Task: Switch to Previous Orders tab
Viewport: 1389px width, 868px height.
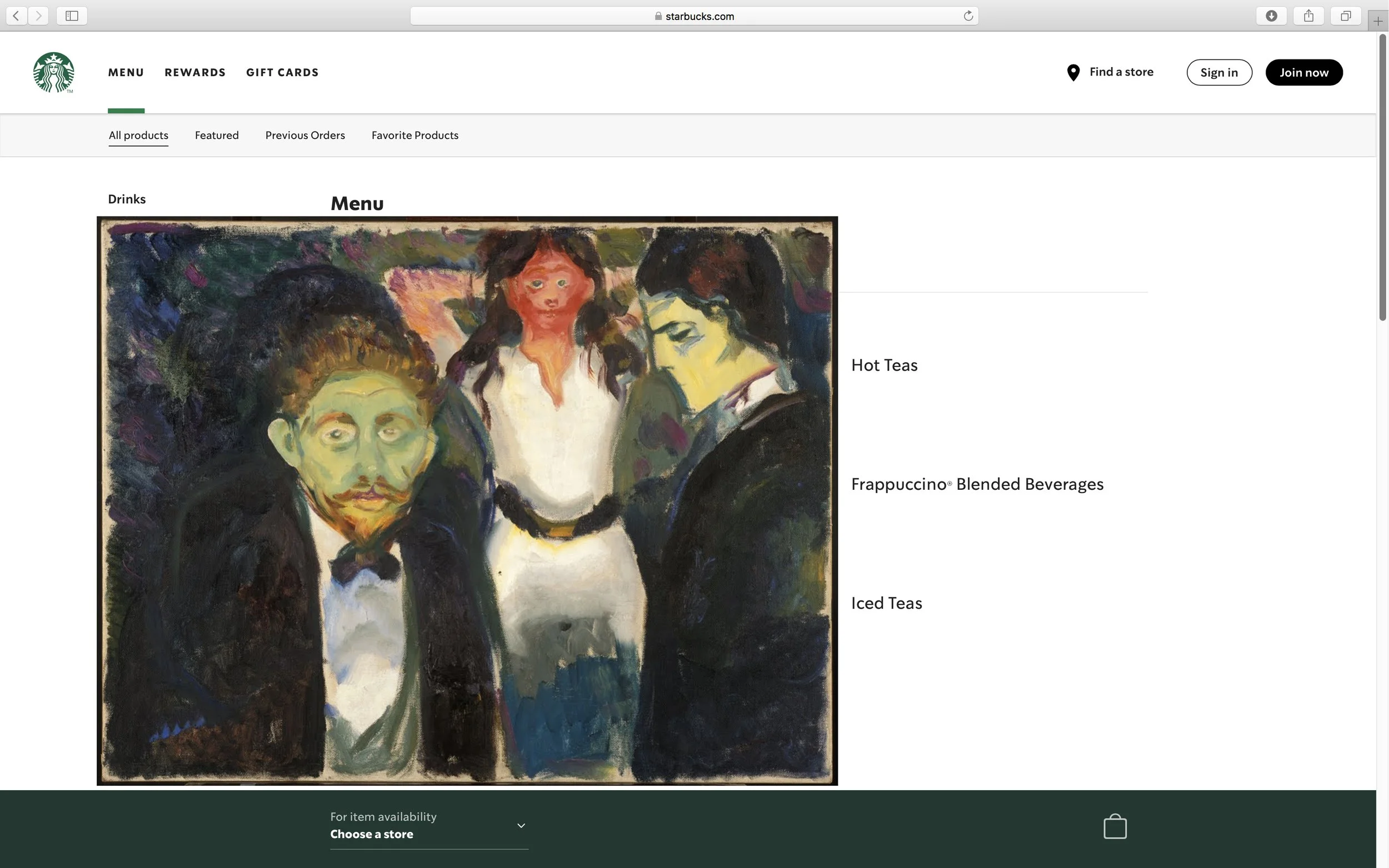Action: coord(305,135)
